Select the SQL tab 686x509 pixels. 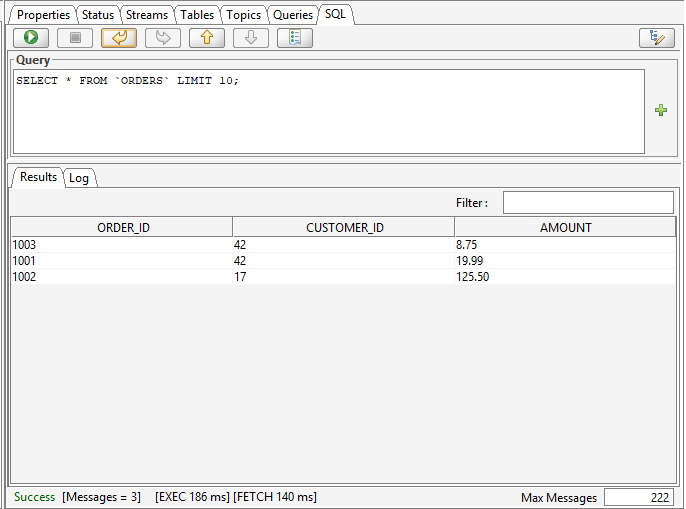click(x=335, y=14)
